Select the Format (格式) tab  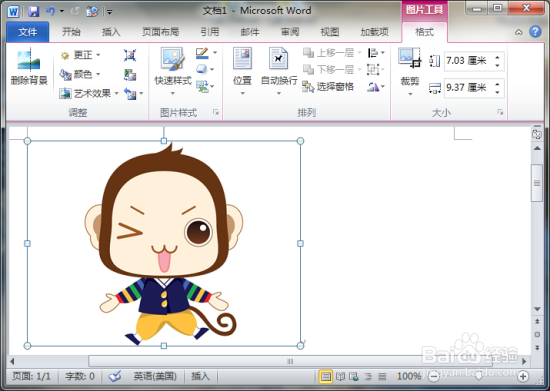click(x=424, y=32)
